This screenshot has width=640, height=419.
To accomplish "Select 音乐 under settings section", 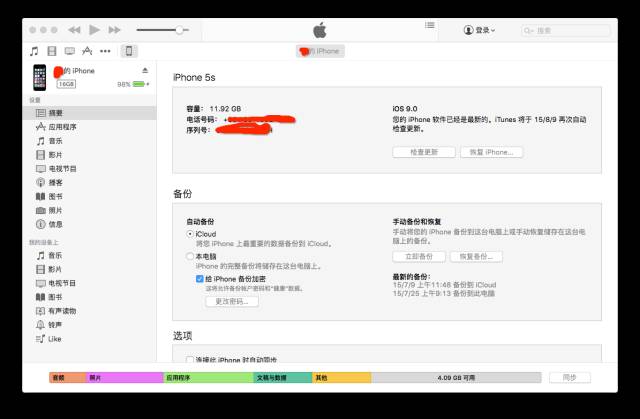I will (90, 141).
